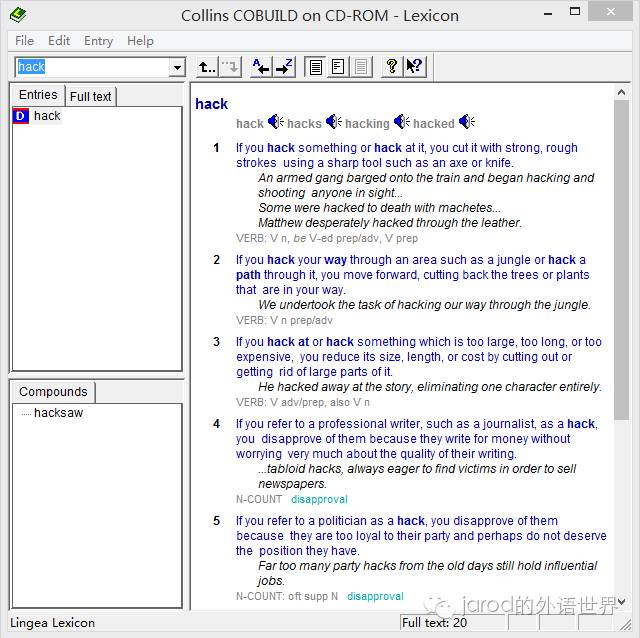Screen dimensions: 640x638
Task: Minimize the Lexicon window
Action: [x=548, y=13]
